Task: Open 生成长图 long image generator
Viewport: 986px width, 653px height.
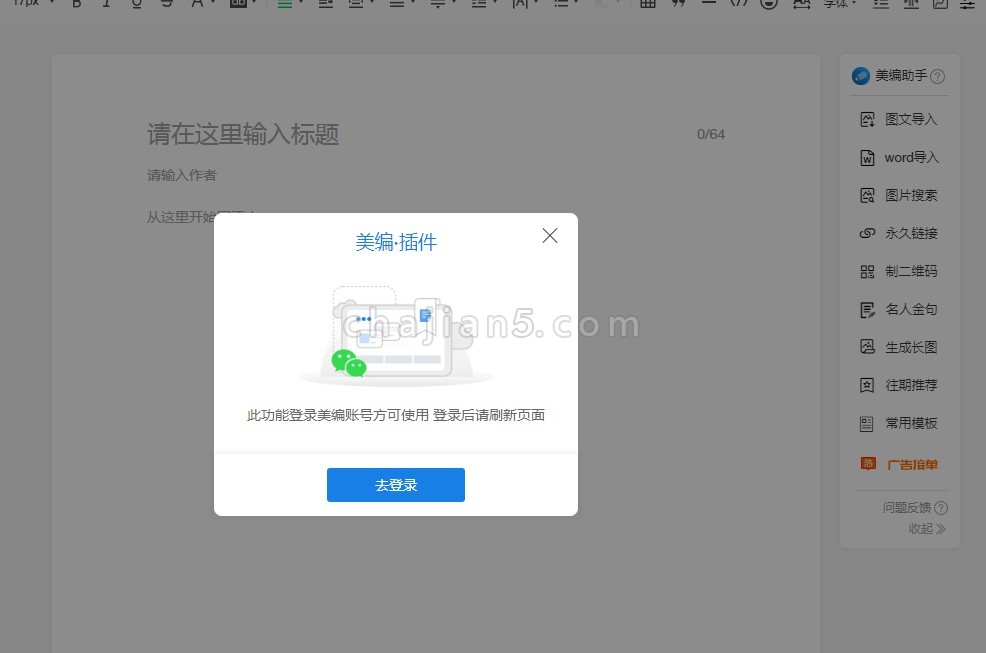Action: tap(899, 347)
